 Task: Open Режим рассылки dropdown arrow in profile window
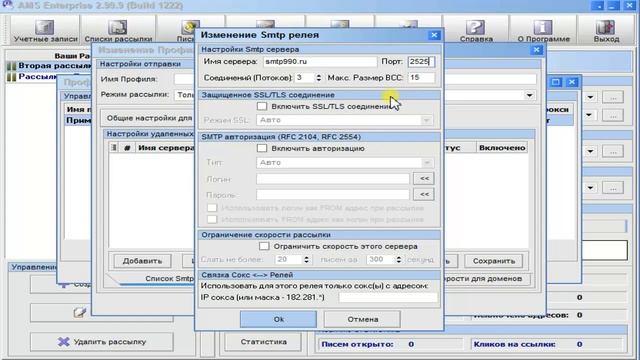click(529, 95)
